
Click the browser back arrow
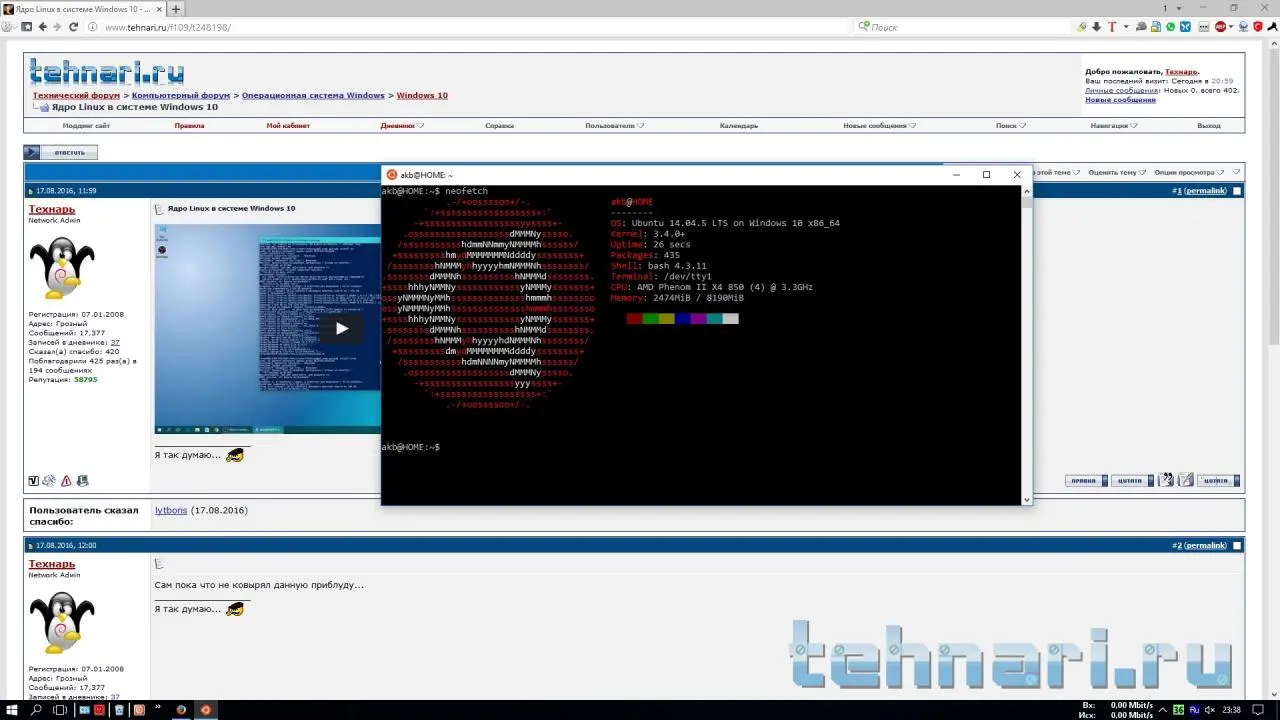[x=43, y=27]
